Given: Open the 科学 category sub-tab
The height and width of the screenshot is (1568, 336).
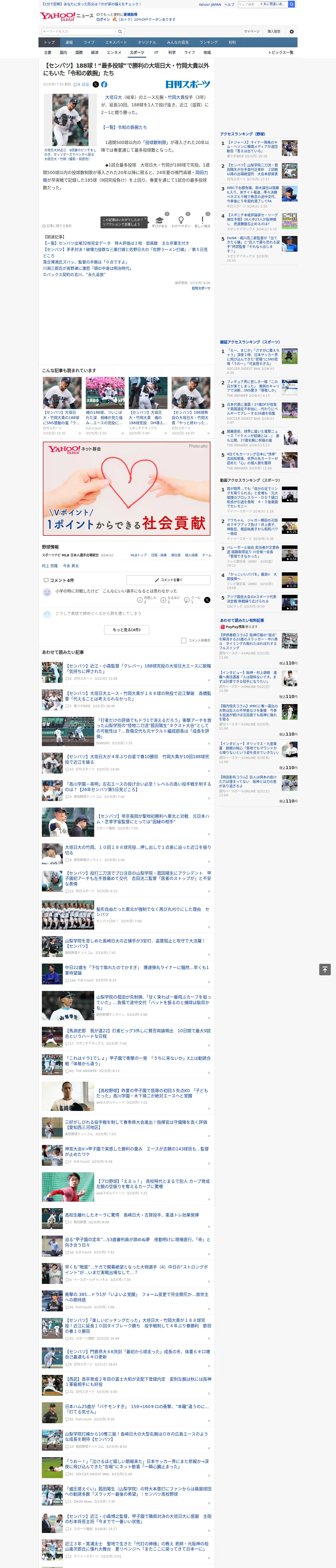Looking at the screenshot, I should 172,52.
